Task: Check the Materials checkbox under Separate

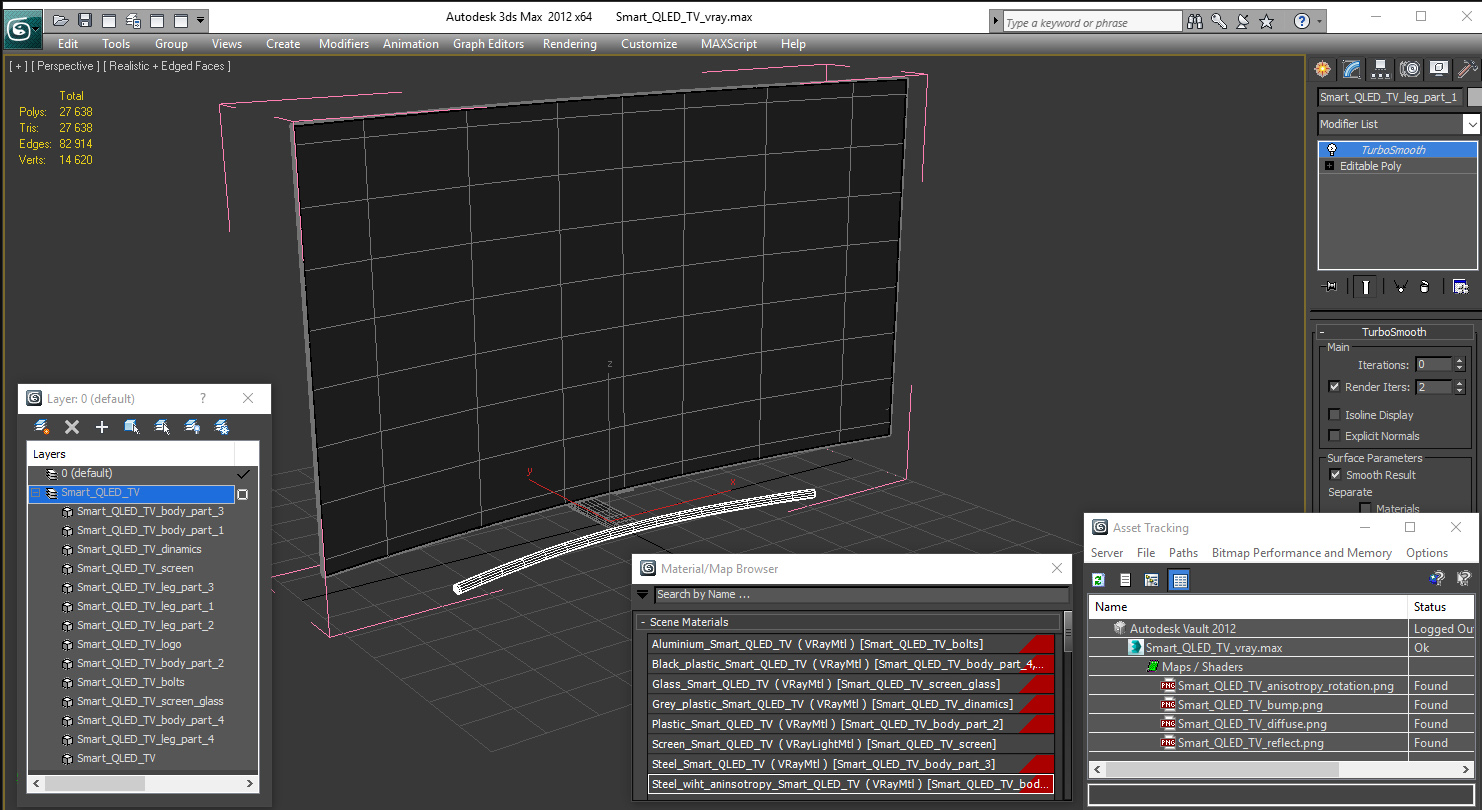Action: coord(1365,509)
